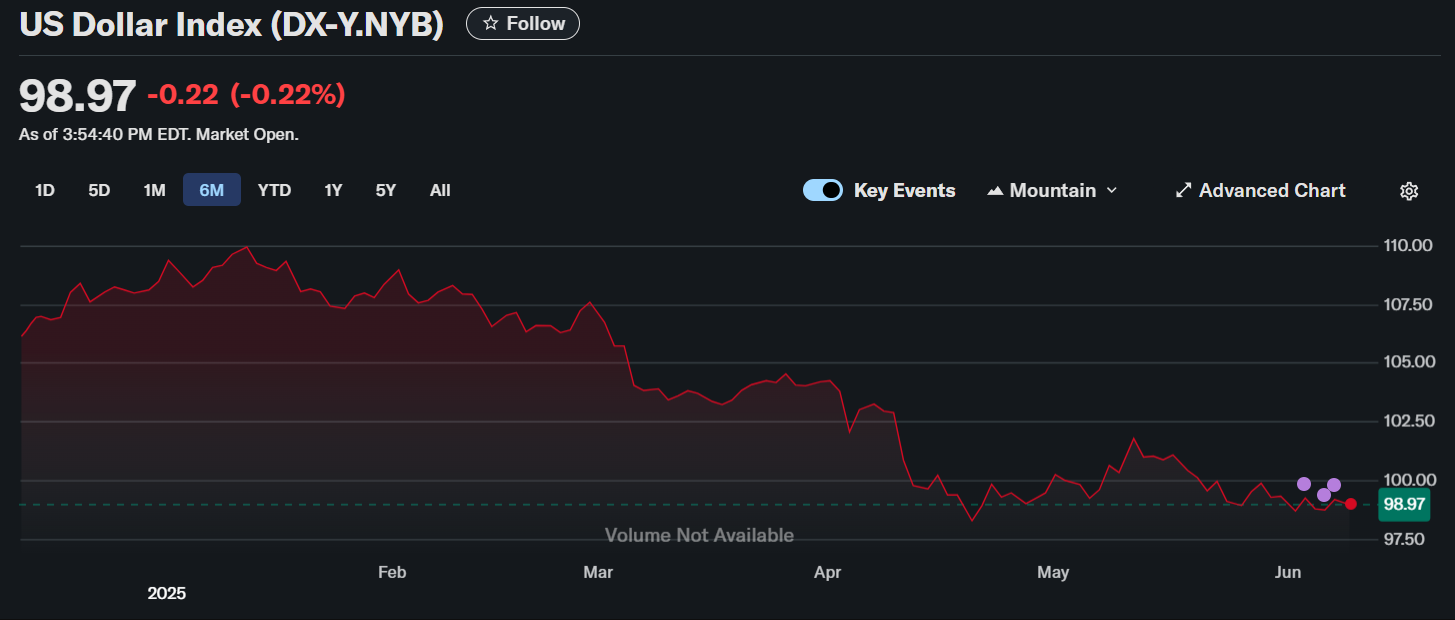The height and width of the screenshot is (620, 1455).
Task: Click the Advanced Chart expand arrows icon
Action: [x=1183, y=190]
